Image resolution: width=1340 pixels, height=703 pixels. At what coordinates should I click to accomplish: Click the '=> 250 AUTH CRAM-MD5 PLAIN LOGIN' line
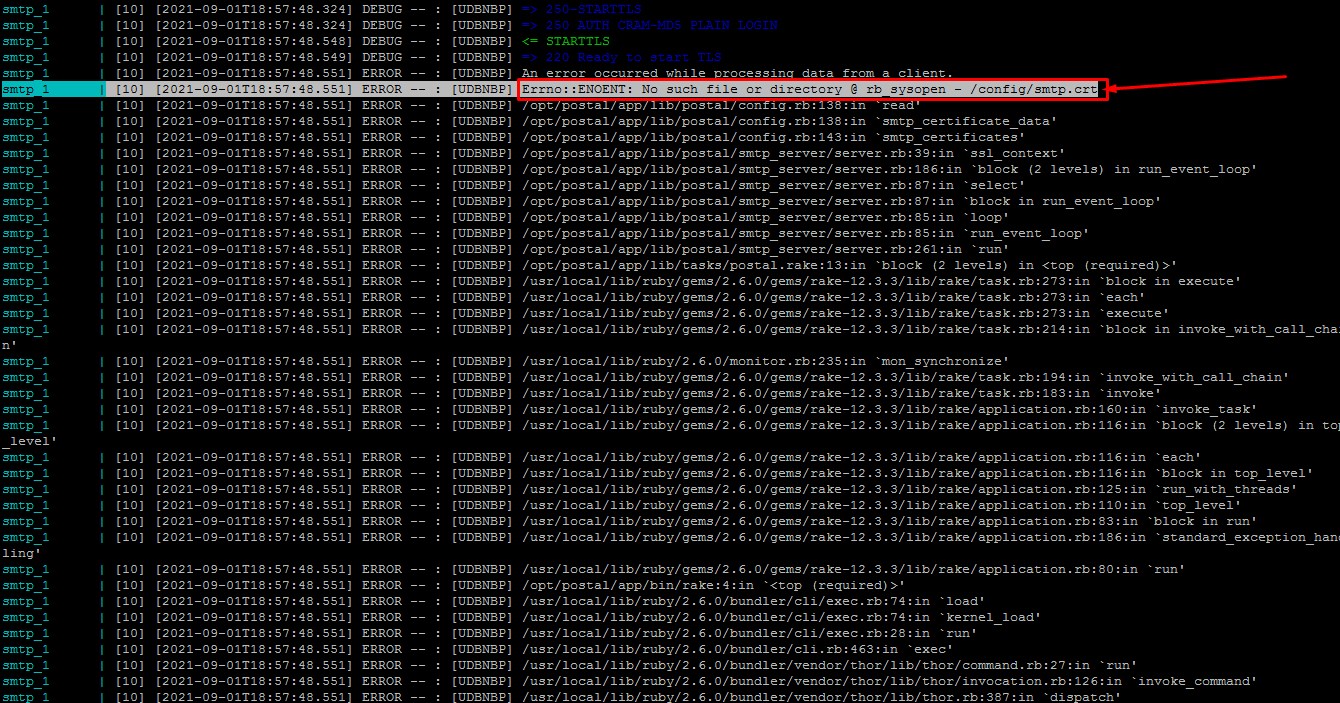[650, 25]
